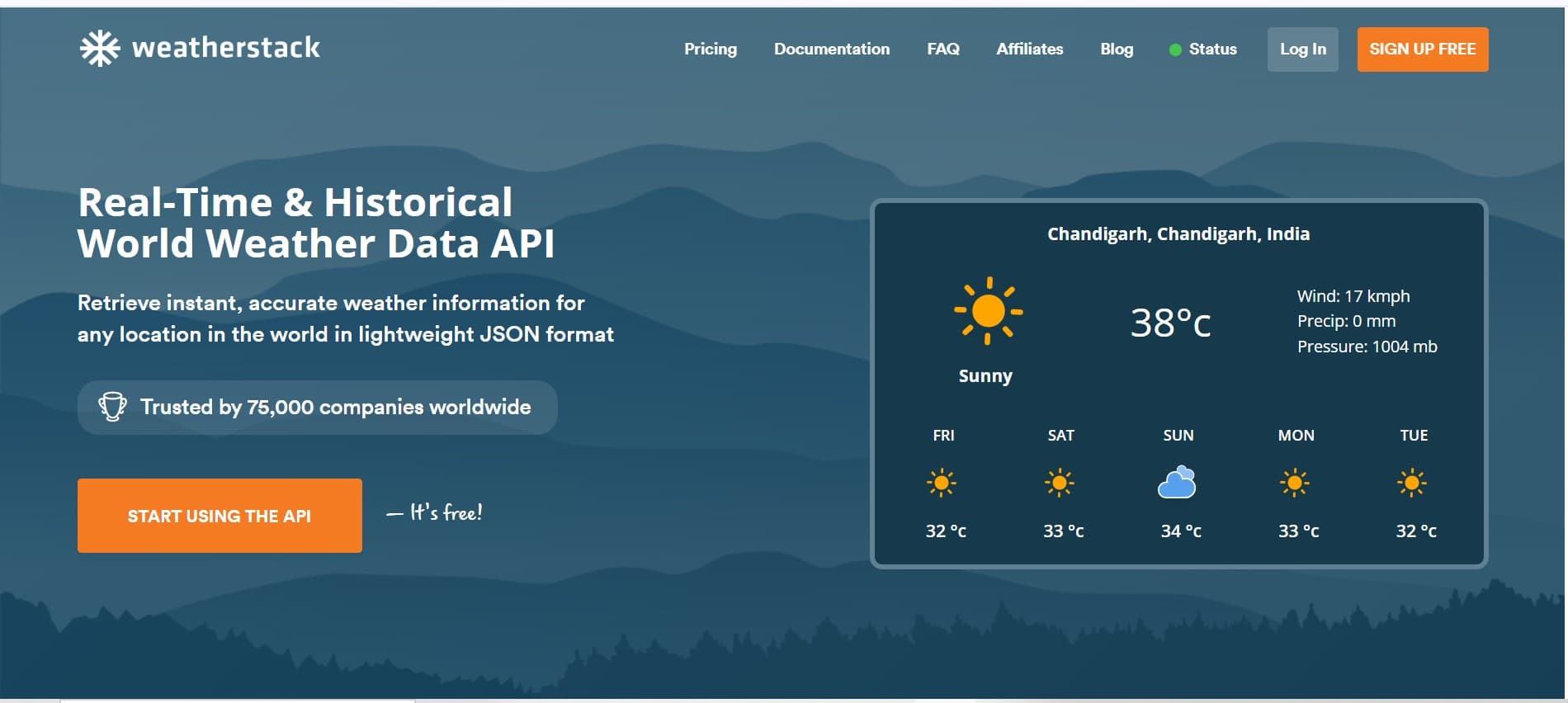The height and width of the screenshot is (703, 1568).
Task: Click the weatherstack wordmark text
Action: click(x=226, y=48)
